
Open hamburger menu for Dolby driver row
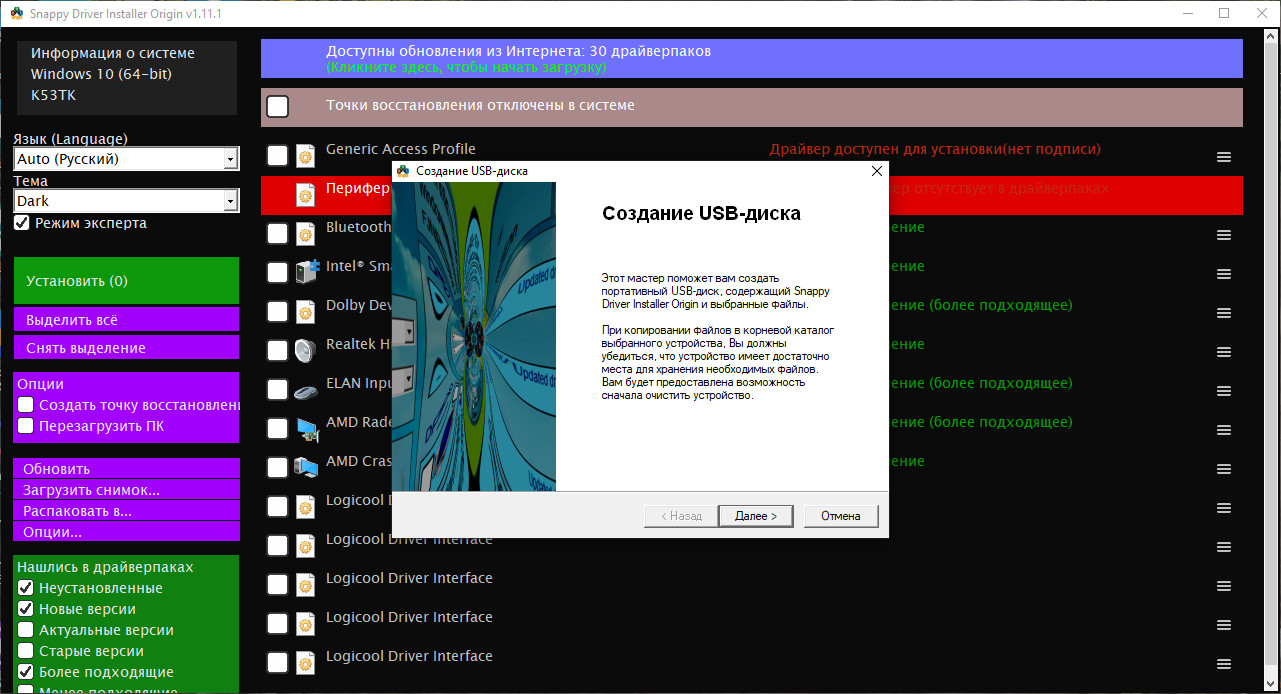tap(1223, 313)
